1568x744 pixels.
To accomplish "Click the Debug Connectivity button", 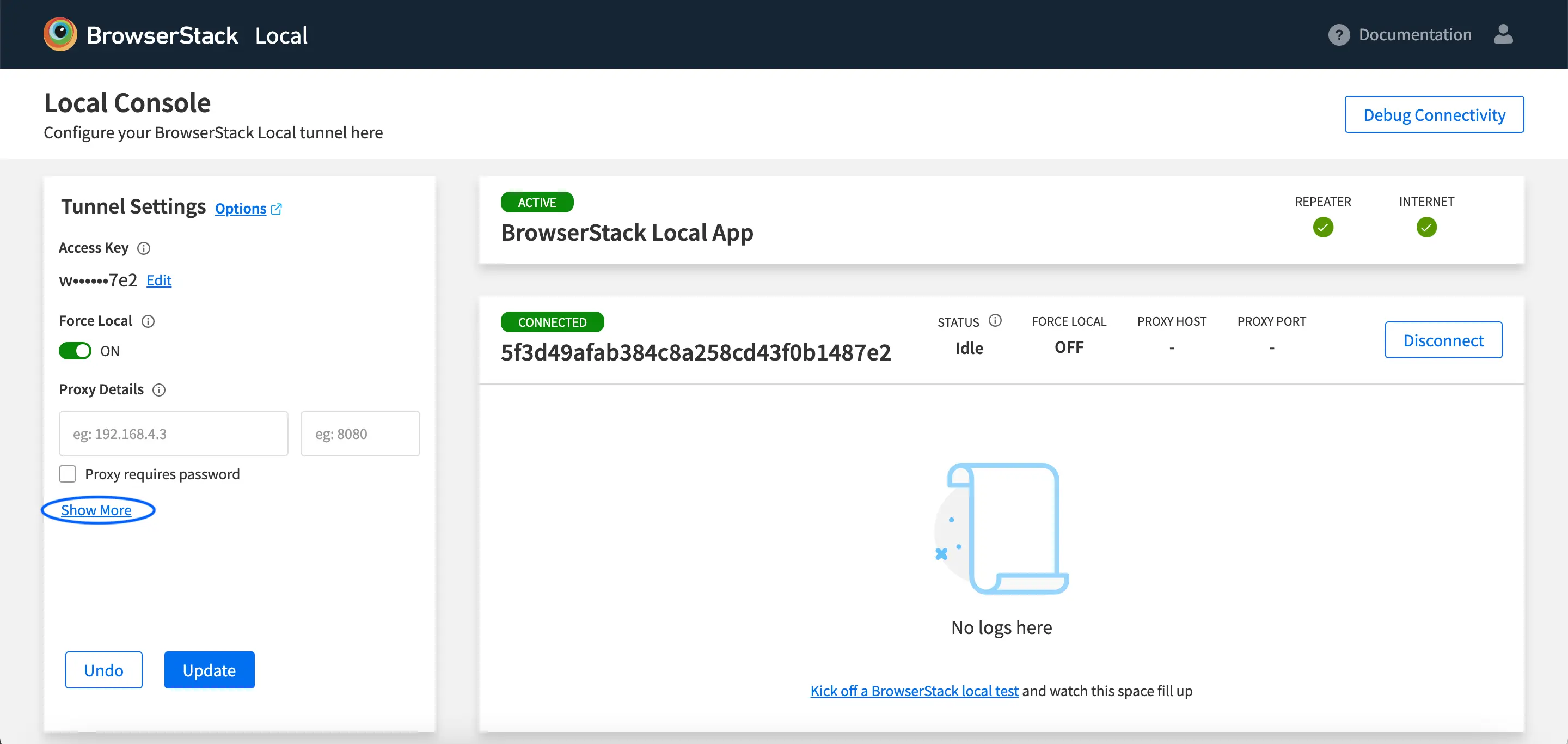I will coord(1434,114).
